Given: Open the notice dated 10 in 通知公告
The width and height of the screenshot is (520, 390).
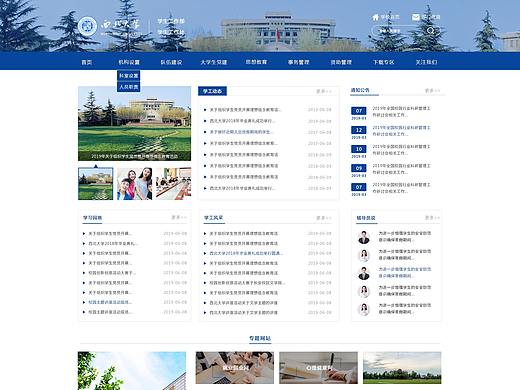Looking at the screenshot, I should 391,150.
